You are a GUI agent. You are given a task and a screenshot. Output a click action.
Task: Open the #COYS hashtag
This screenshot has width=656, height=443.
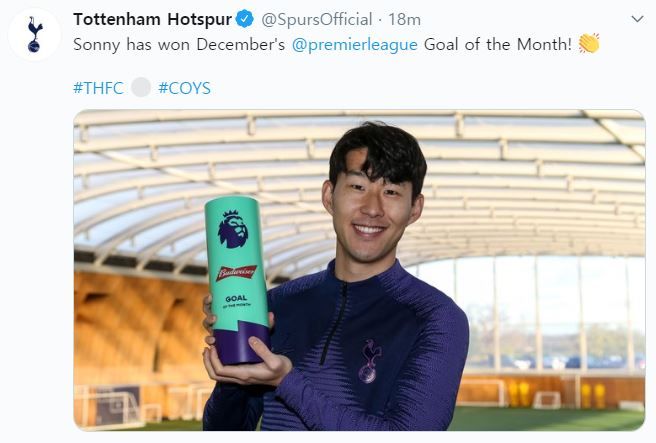pos(184,88)
